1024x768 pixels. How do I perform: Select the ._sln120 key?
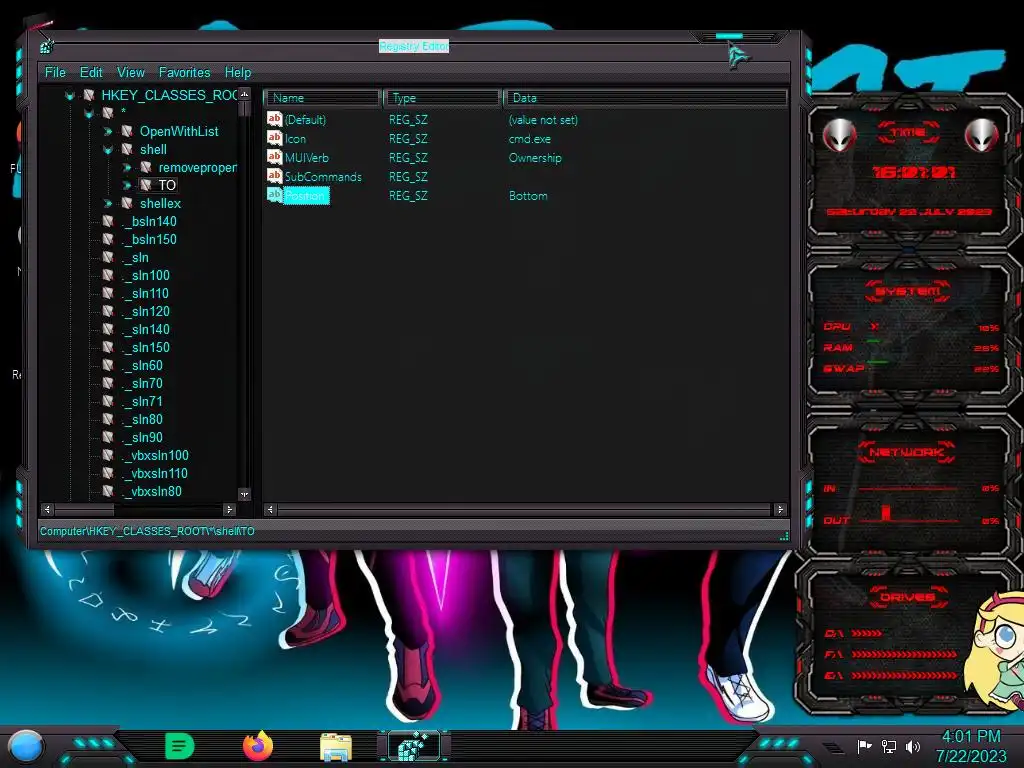(146, 312)
